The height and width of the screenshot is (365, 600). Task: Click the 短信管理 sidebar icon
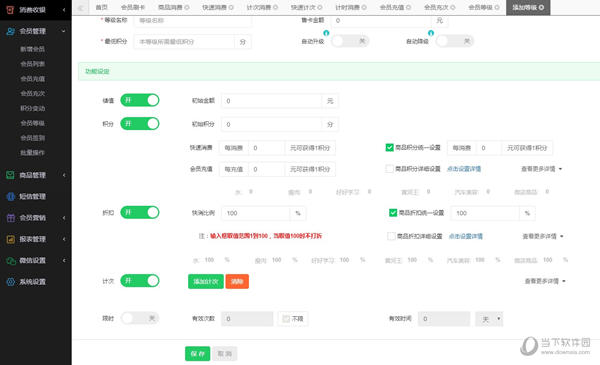click(x=11, y=197)
